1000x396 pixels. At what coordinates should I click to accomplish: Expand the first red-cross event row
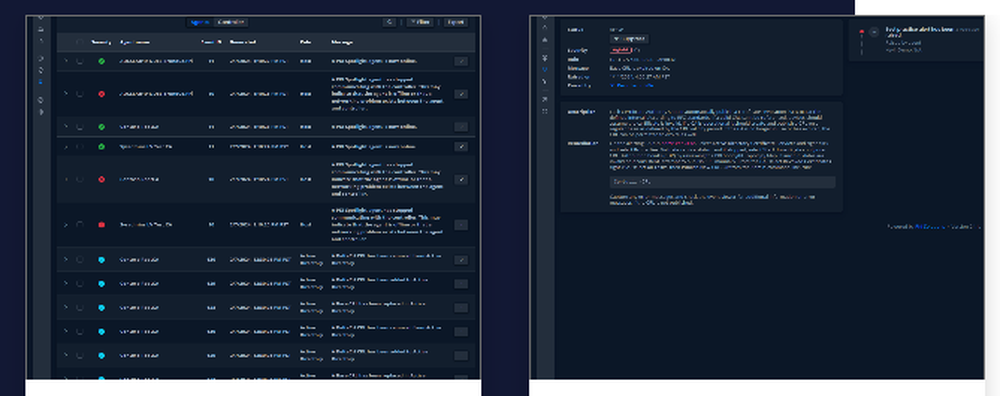(x=65, y=94)
